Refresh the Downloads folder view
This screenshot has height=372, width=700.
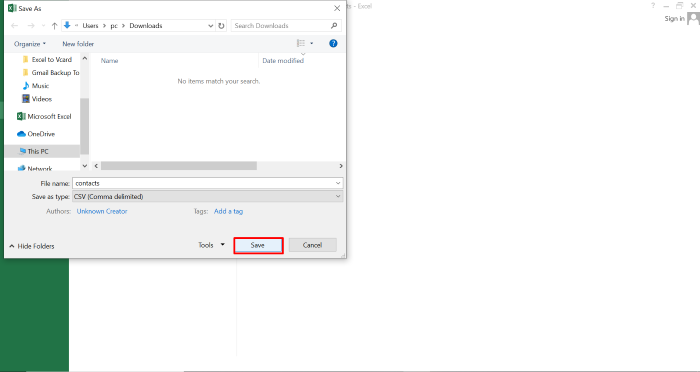tap(221, 26)
